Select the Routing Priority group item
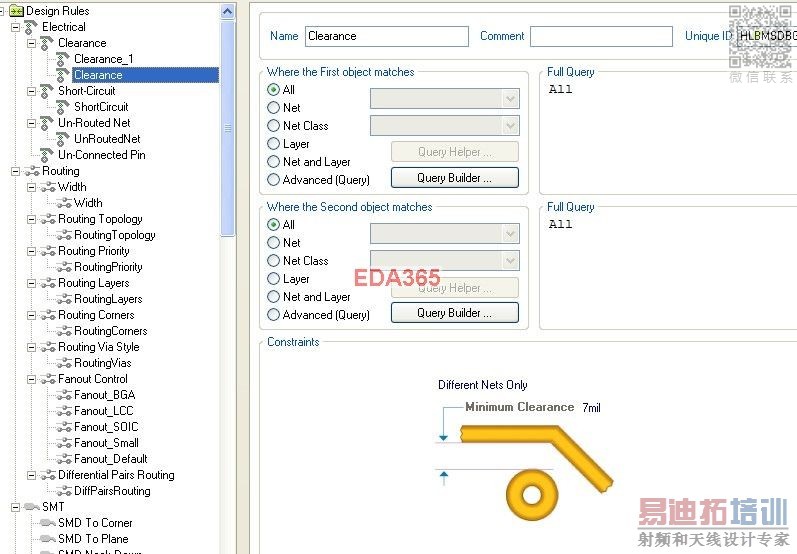 pyautogui.click(x=94, y=251)
